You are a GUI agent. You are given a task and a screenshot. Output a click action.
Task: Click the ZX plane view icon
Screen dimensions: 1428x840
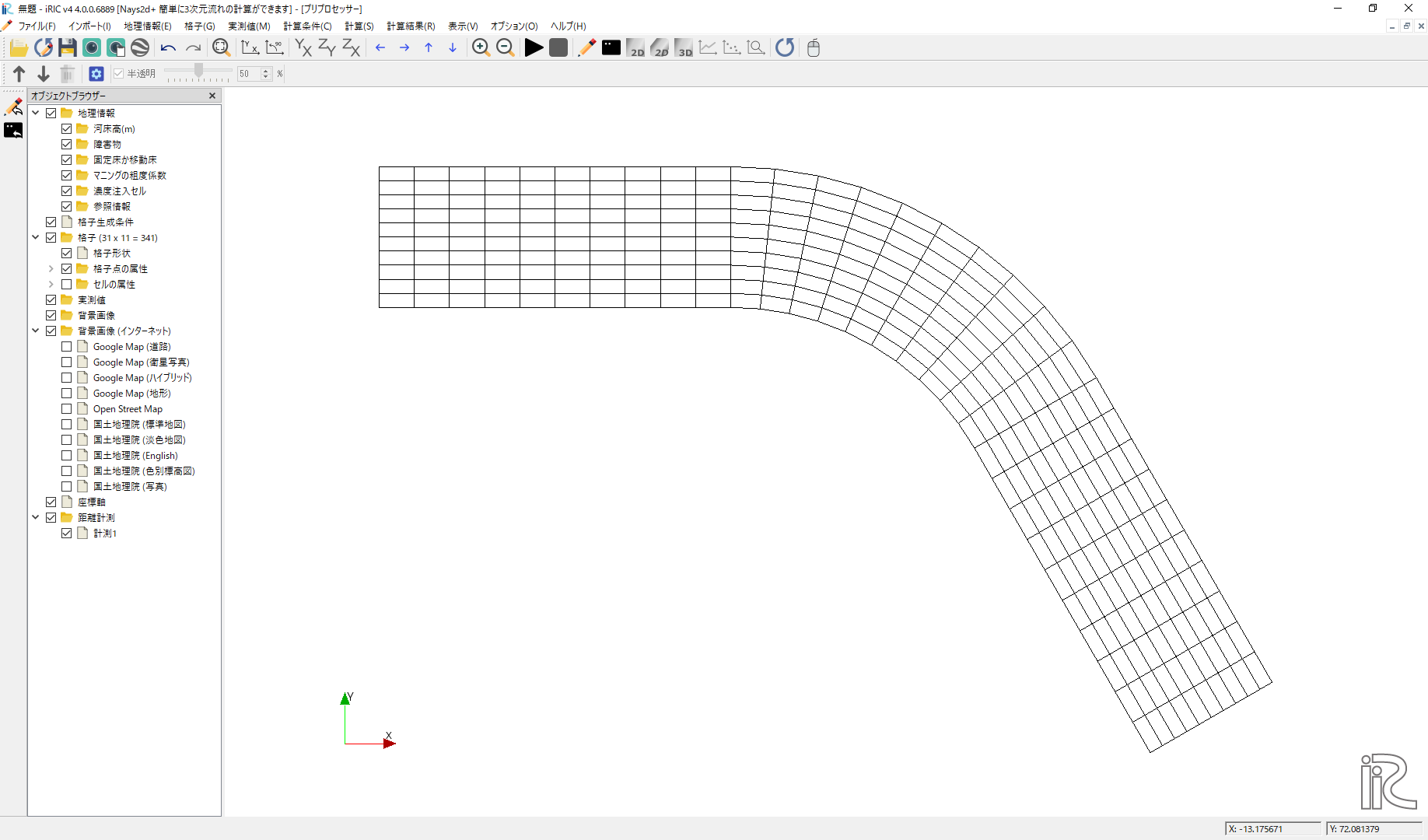[x=352, y=48]
